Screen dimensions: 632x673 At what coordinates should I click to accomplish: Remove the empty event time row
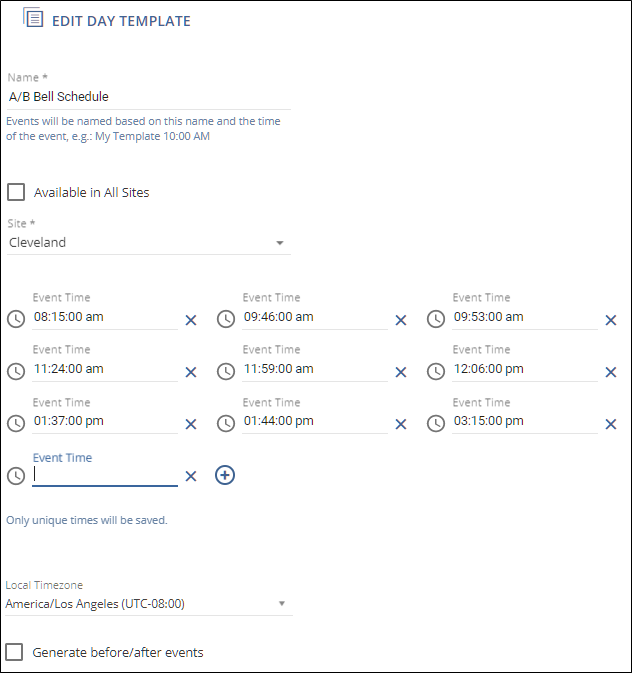[x=191, y=476]
